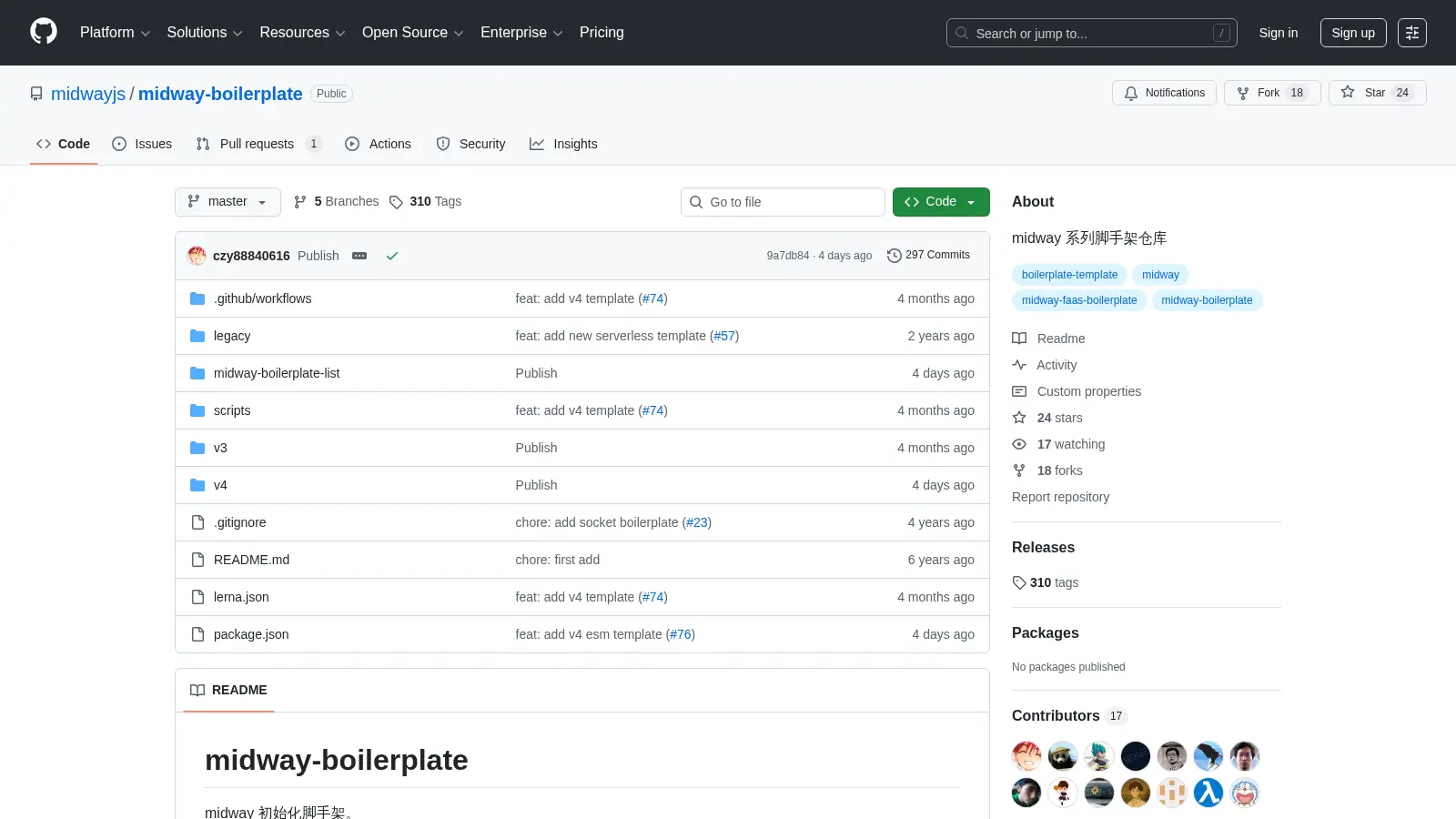View 5 Branches
The image size is (1456, 819).
[x=336, y=202]
